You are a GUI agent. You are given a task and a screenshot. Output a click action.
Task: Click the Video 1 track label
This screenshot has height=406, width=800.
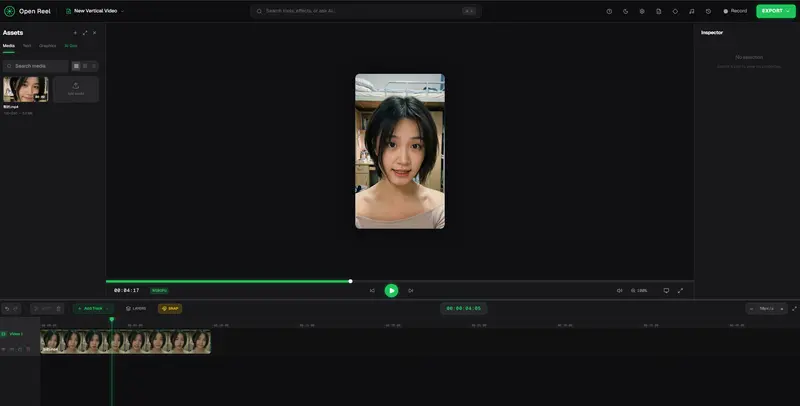[16, 334]
